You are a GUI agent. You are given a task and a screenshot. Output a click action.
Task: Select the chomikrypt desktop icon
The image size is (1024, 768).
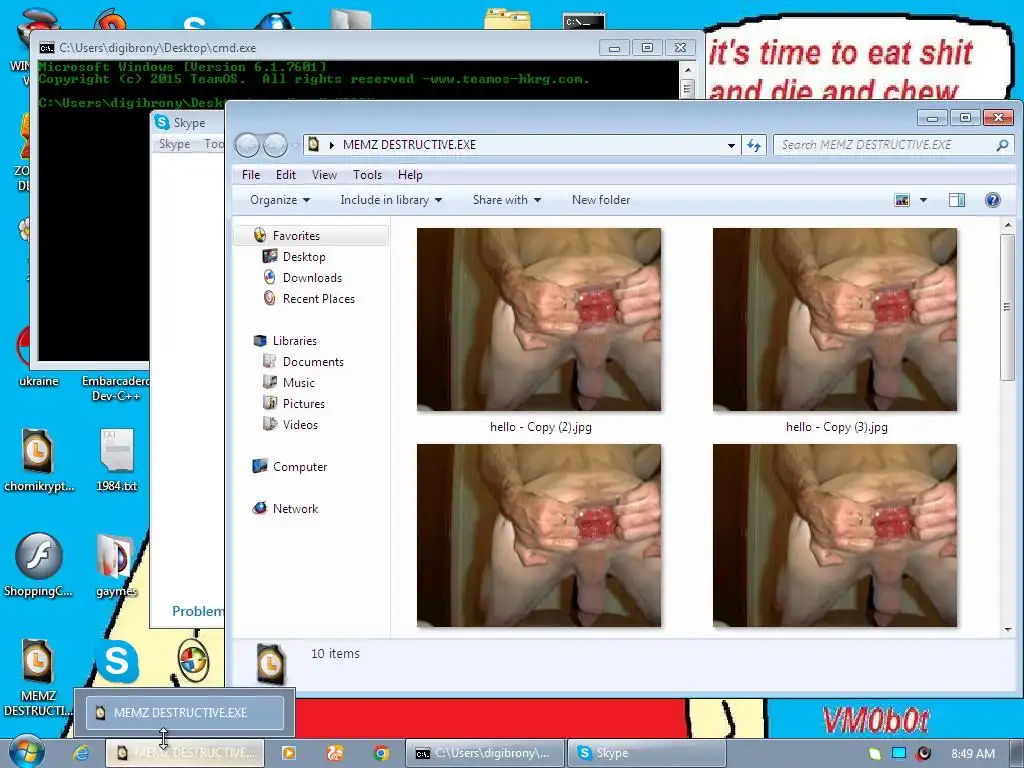pyautogui.click(x=39, y=460)
